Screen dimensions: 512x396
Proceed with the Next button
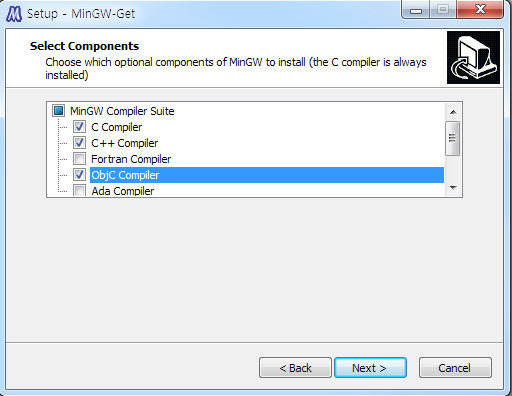(370, 368)
